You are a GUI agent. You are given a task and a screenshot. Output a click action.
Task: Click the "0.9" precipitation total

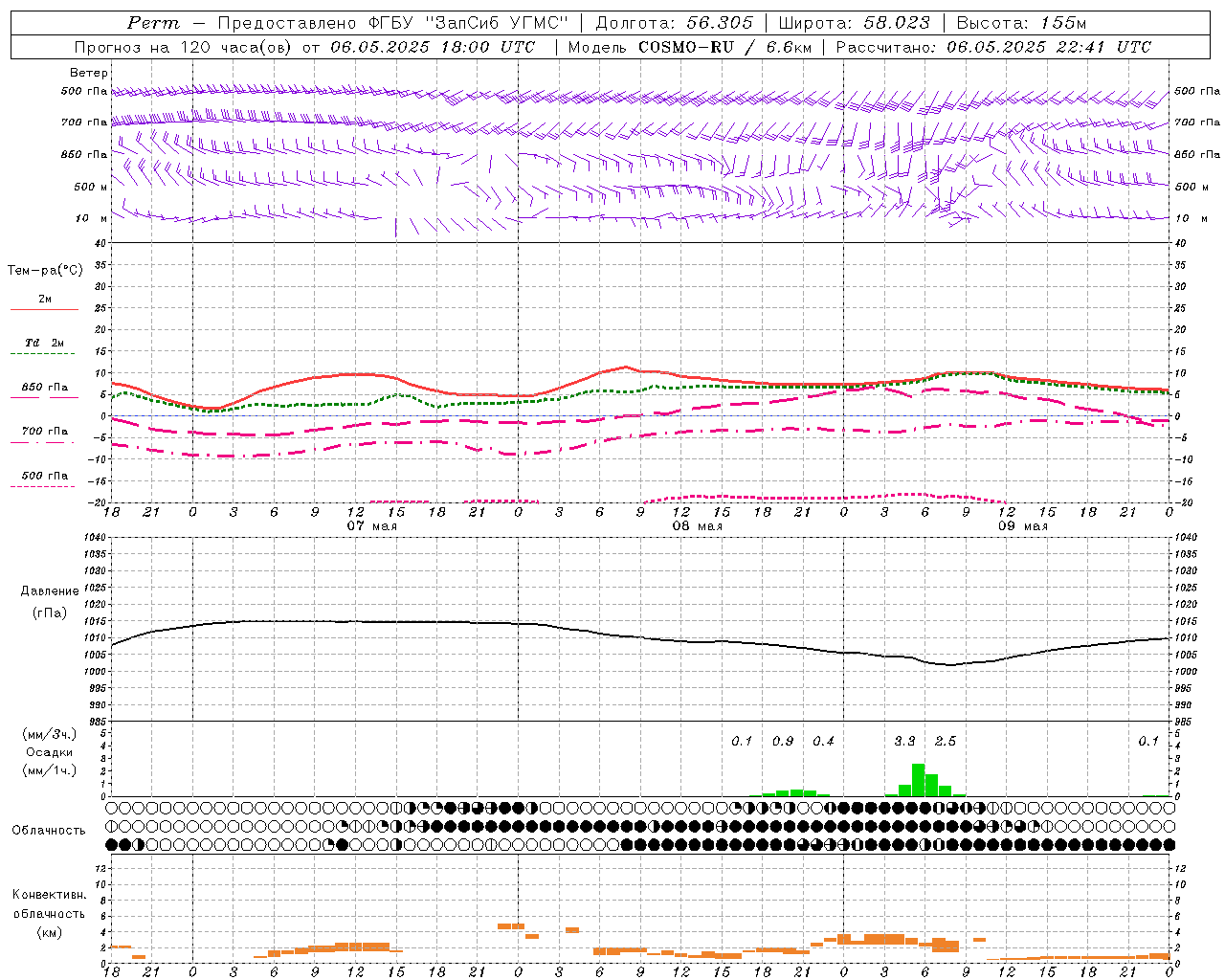pyautogui.click(x=783, y=741)
